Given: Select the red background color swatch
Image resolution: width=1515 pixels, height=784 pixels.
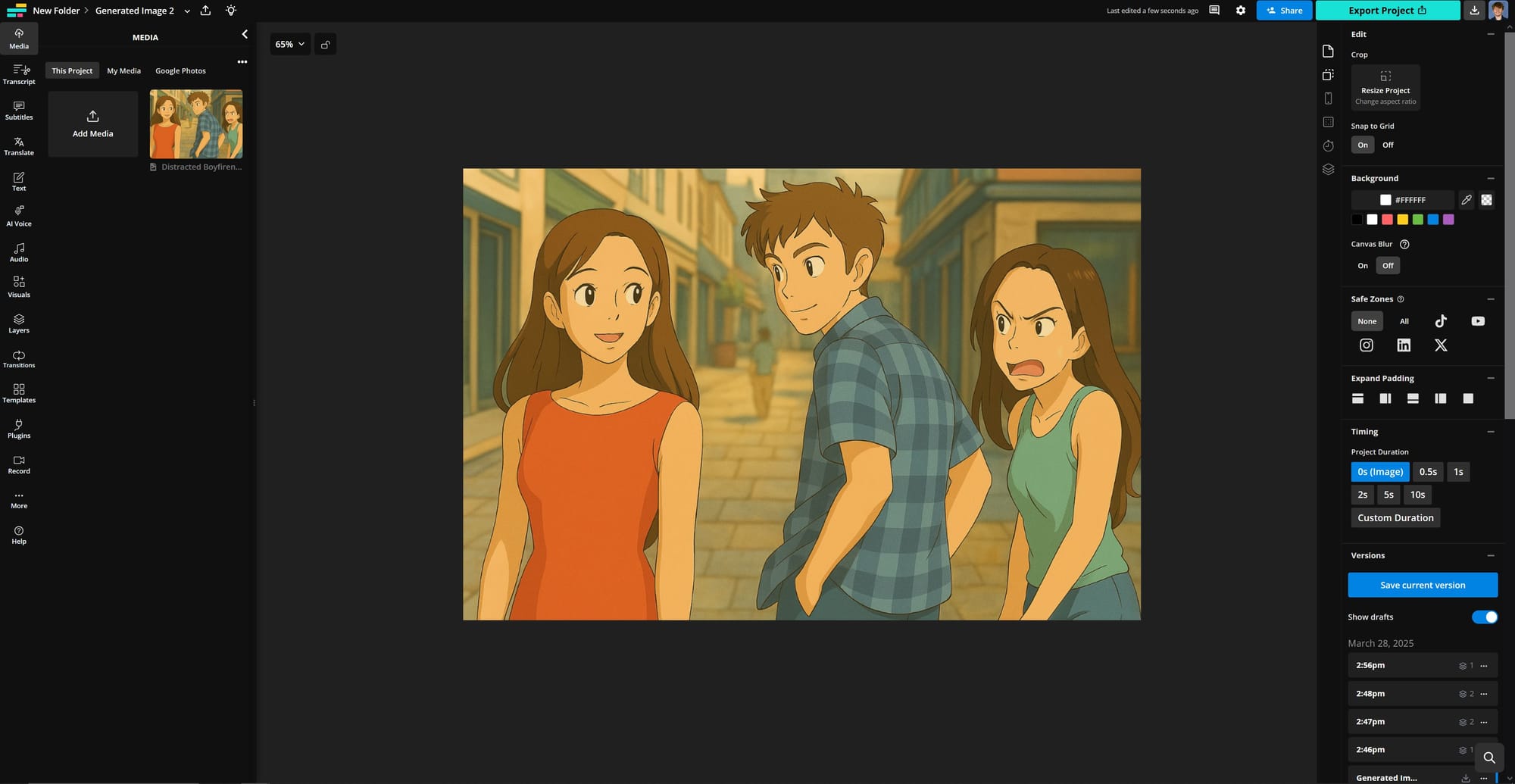Looking at the screenshot, I should coord(1387,220).
